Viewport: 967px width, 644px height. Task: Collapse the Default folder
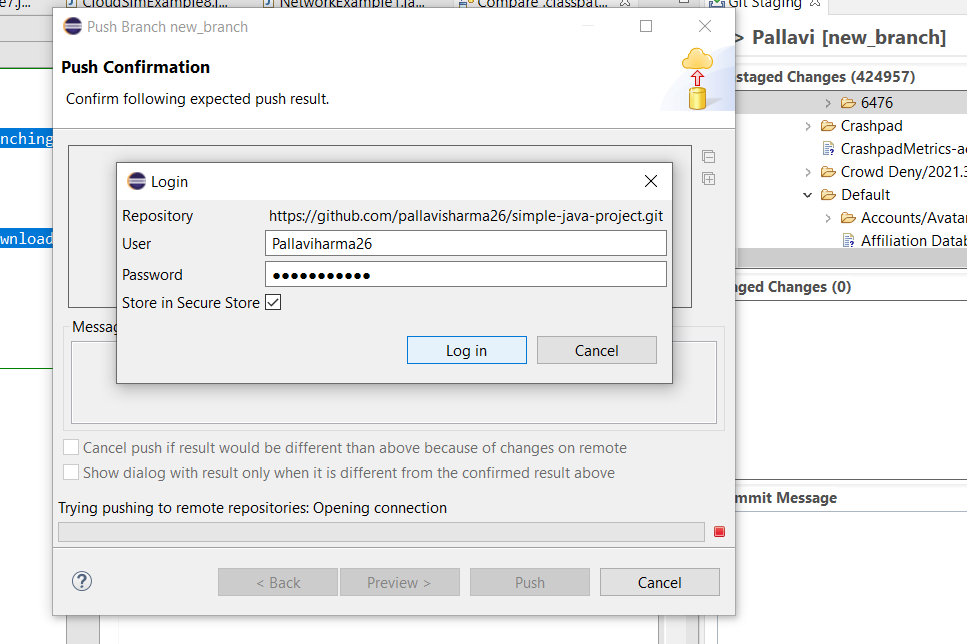[808, 195]
